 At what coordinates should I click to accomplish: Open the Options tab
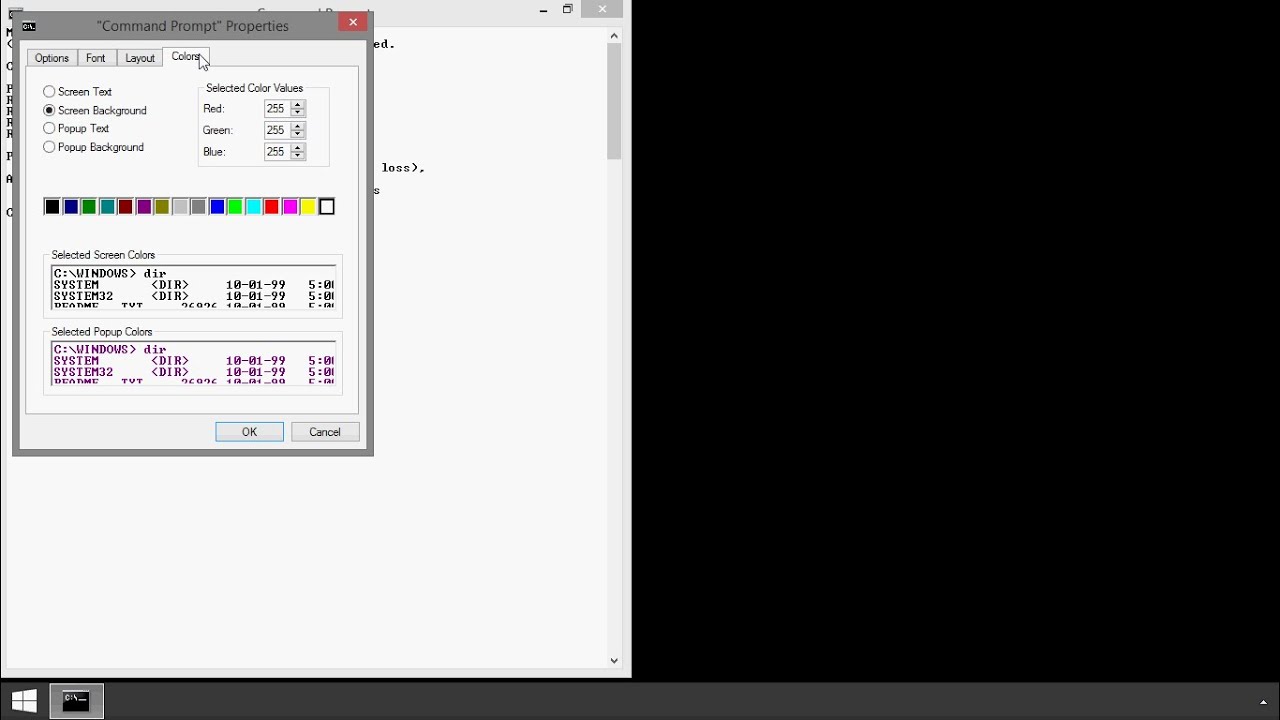(x=52, y=58)
